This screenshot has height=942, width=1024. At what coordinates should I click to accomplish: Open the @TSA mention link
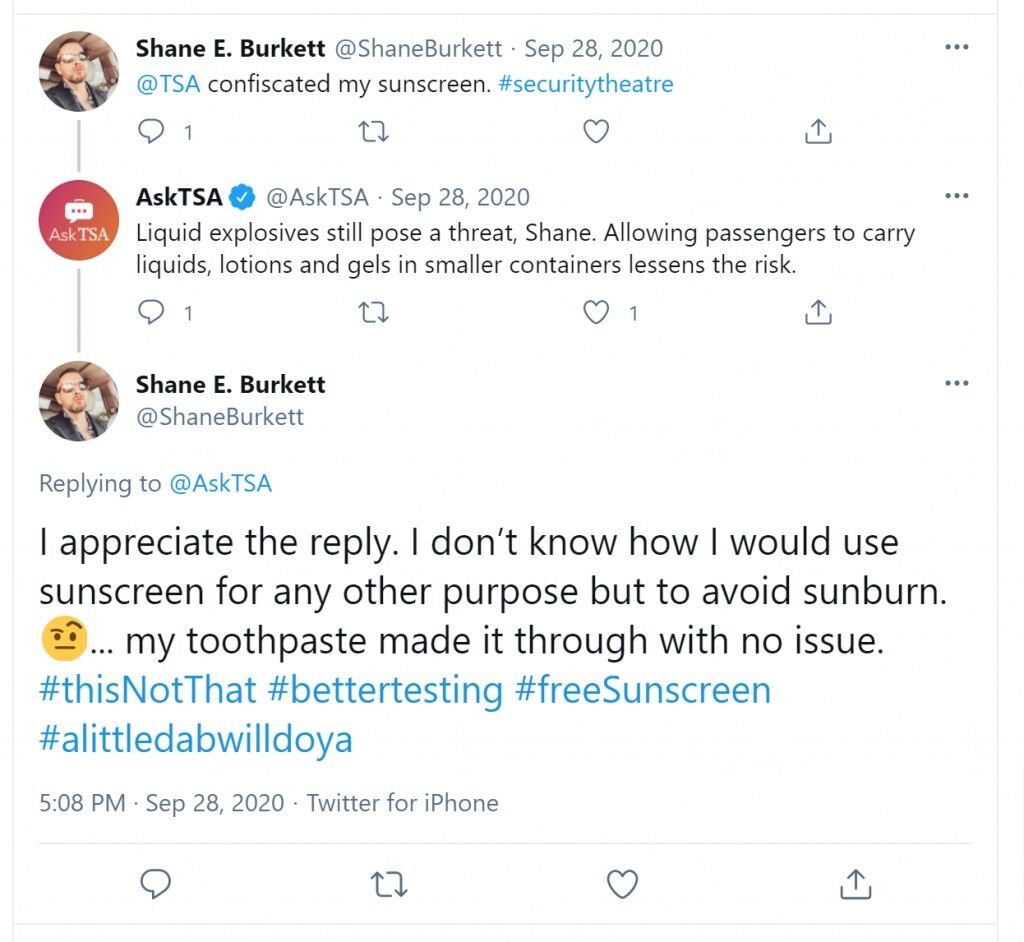click(168, 84)
